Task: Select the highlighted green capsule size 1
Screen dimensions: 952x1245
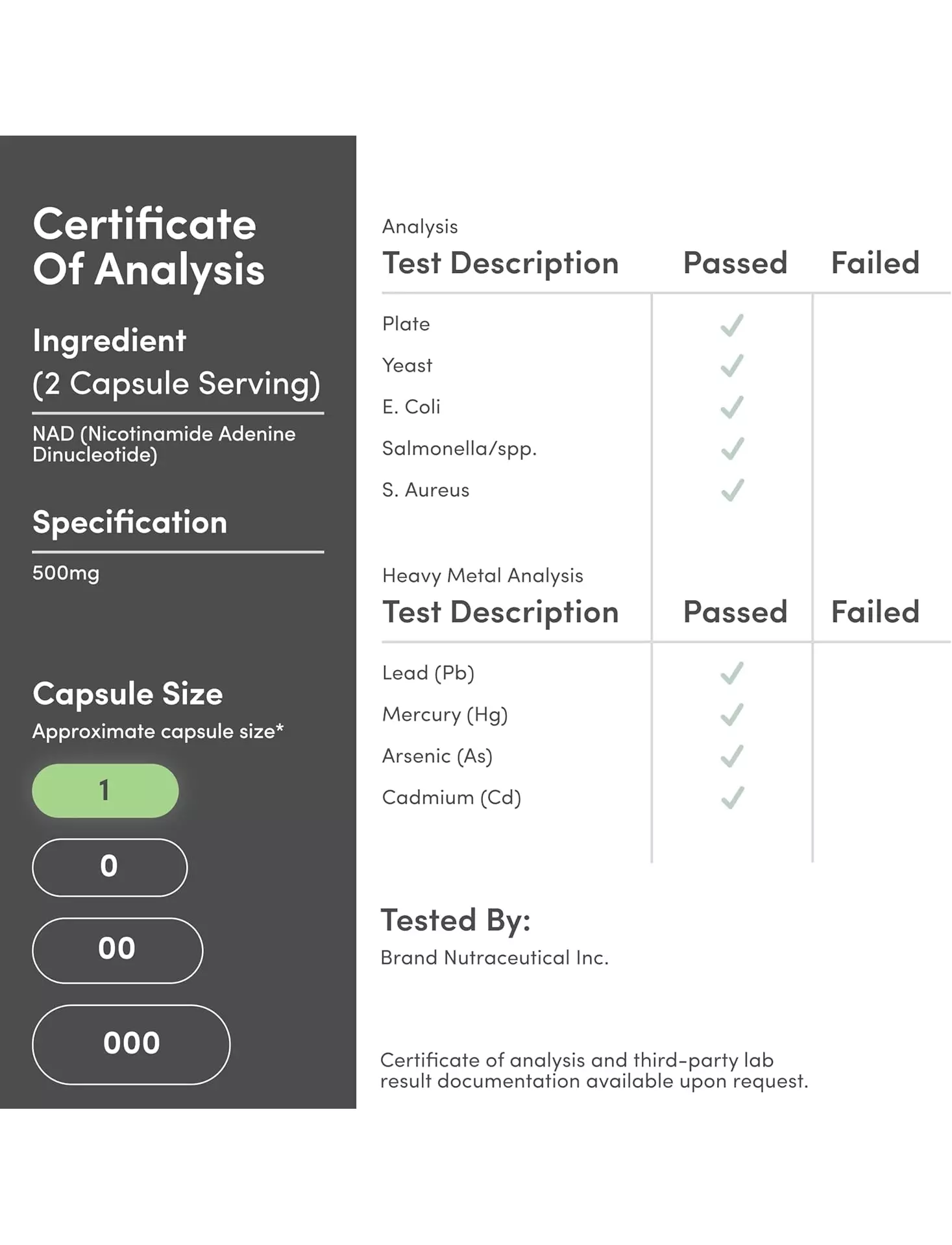Action: (x=105, y=790)
